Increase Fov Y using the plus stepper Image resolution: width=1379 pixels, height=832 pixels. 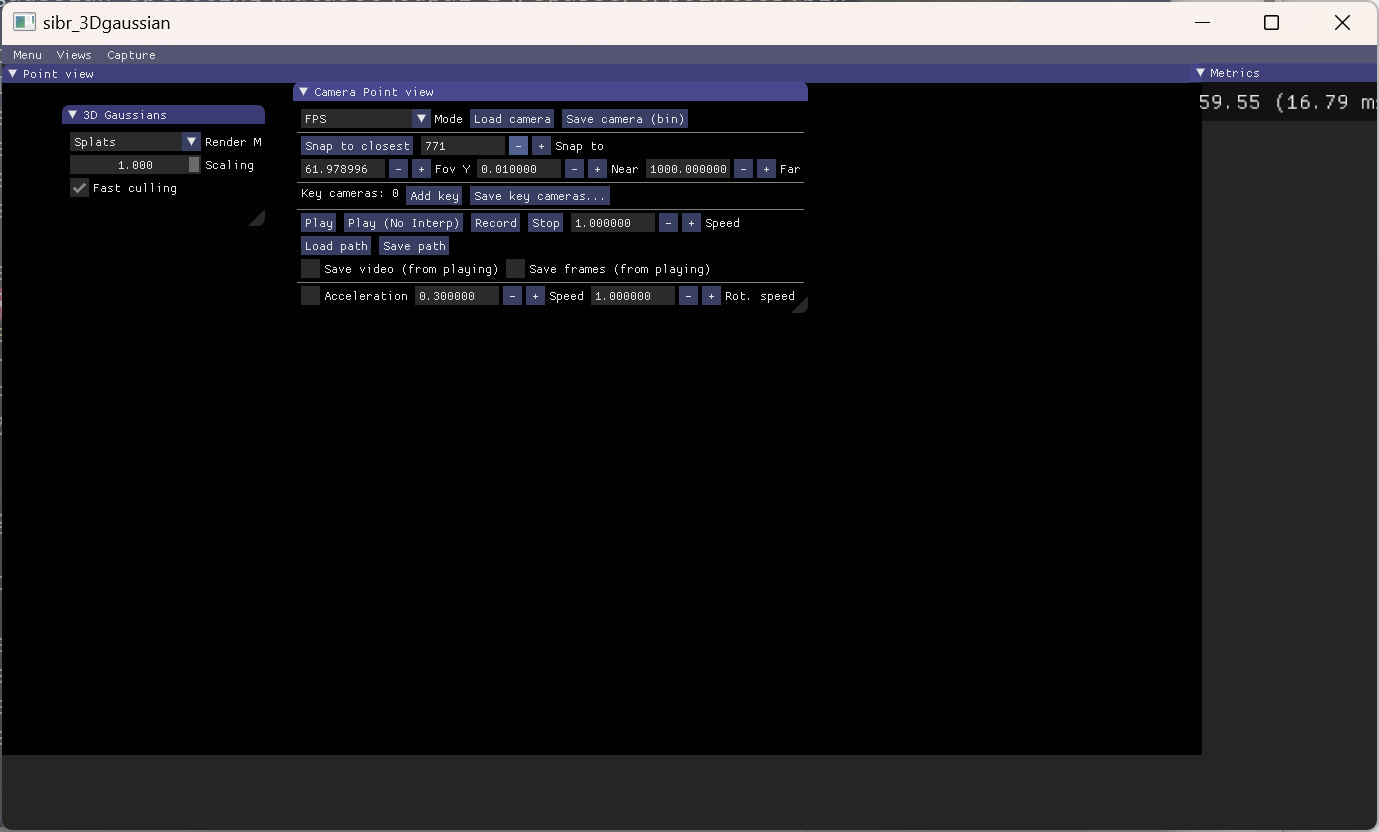coord(421,168)
